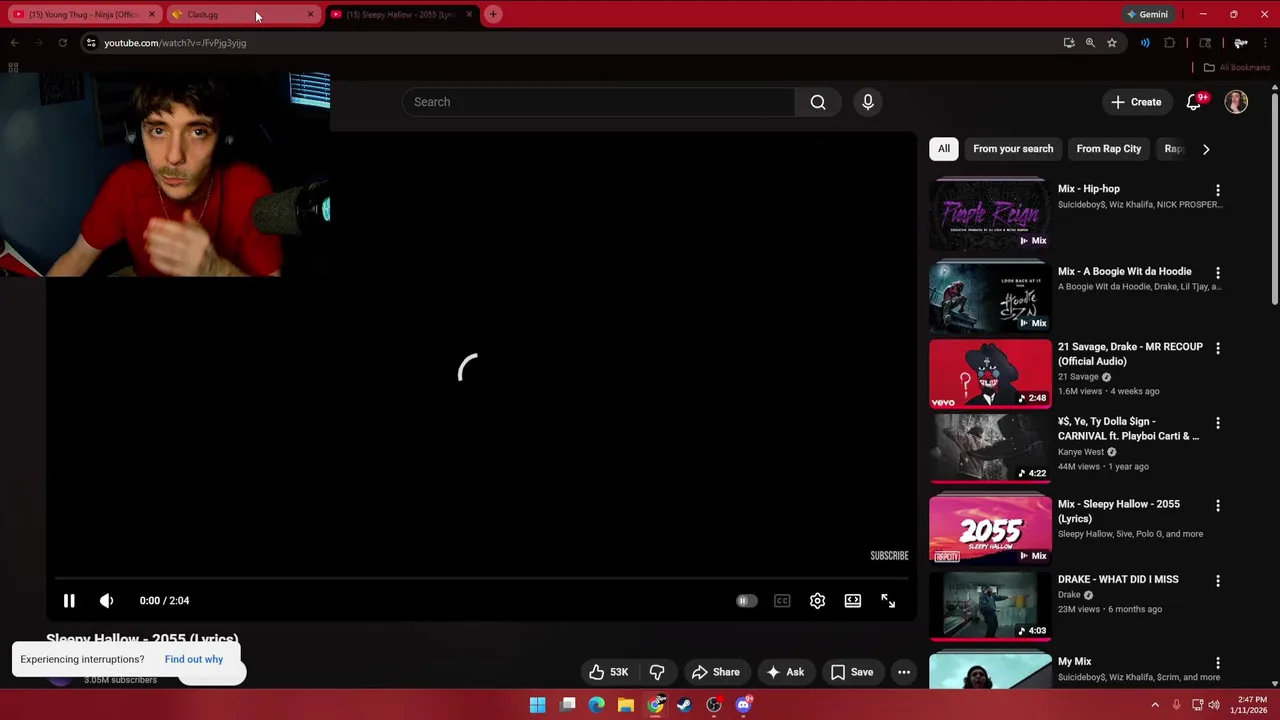The width and height of the screenshot is (1280, 720).
Task: Open the install/cast icon in address bar
Action: tap(1069, 43)
